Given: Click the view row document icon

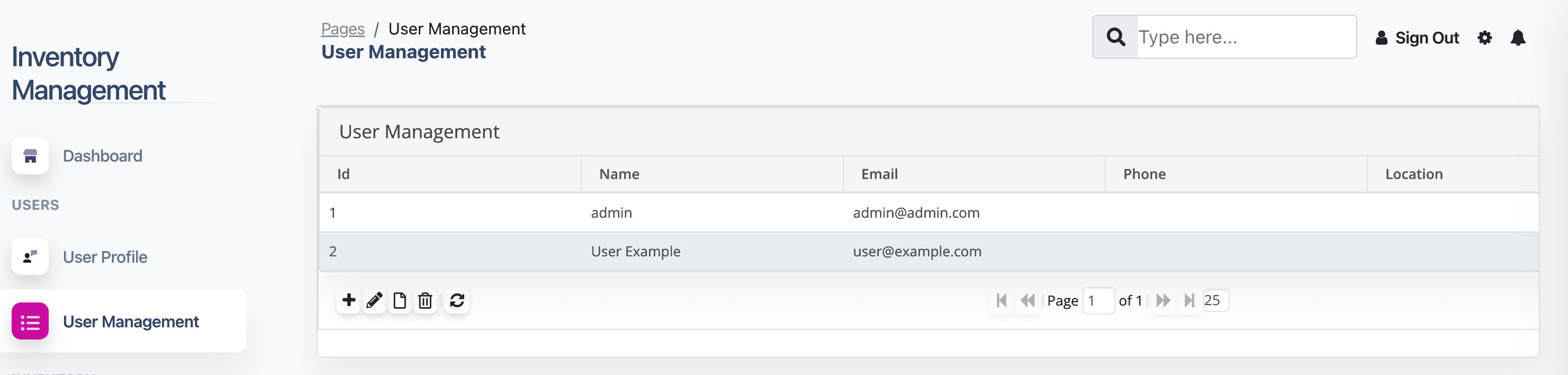Looking at the screenshot, I should pos(400,301).
